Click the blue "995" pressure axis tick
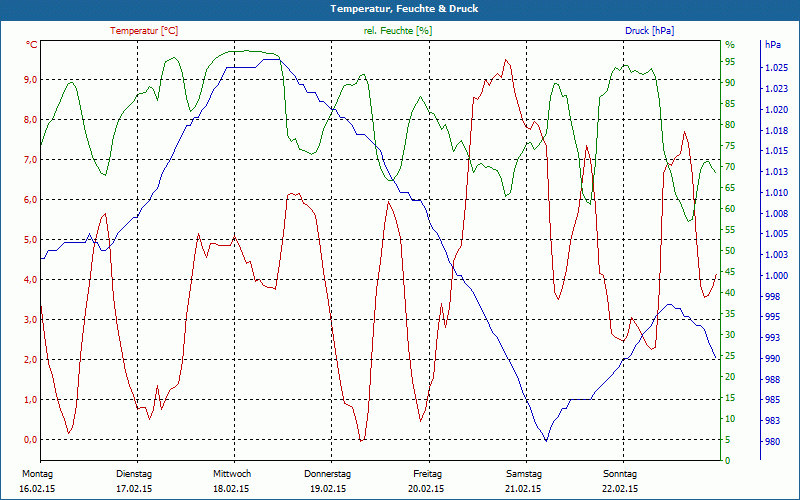The height and width of the screenshot is (500, 800). click(x=772, y=317)
